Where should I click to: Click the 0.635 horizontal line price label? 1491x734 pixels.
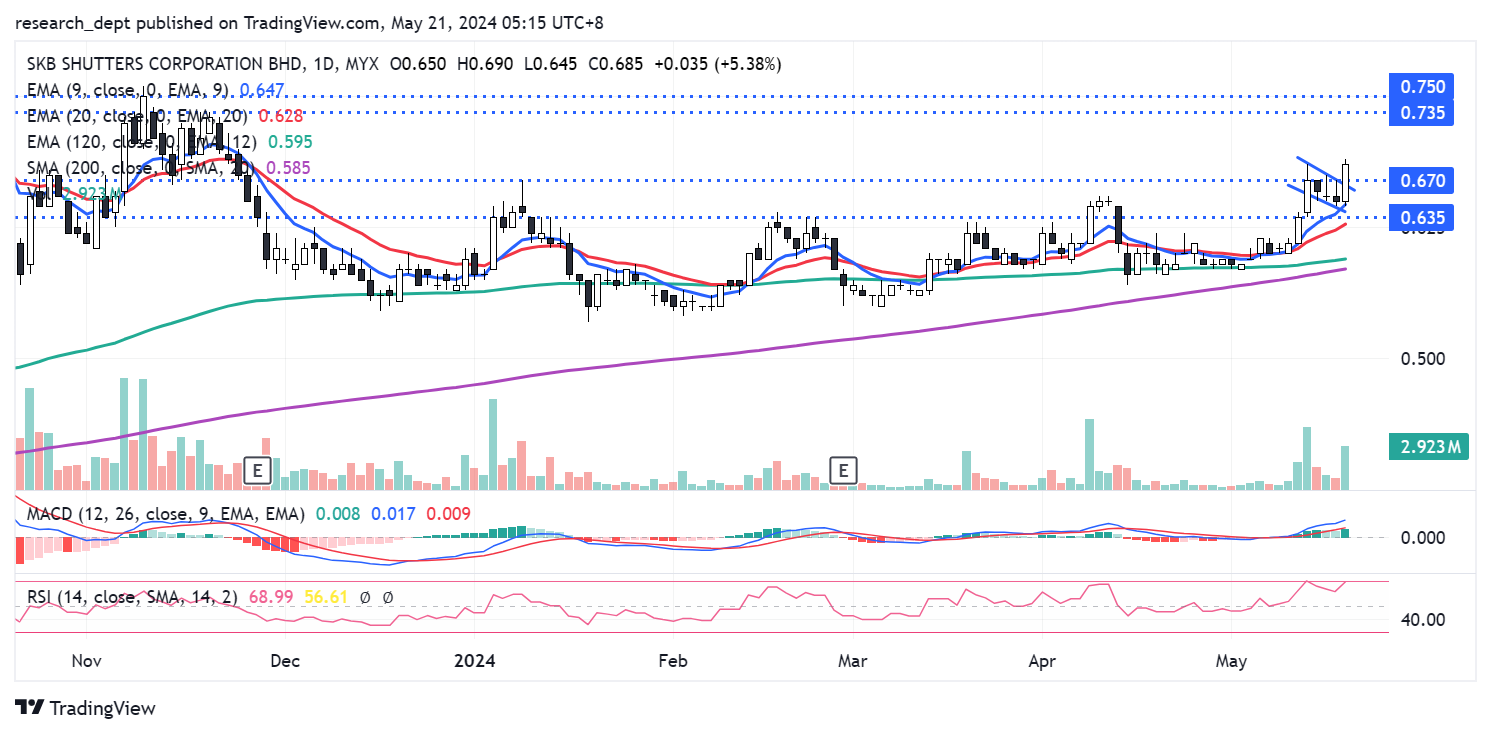pyautogui.click(x=1423, y=218)
